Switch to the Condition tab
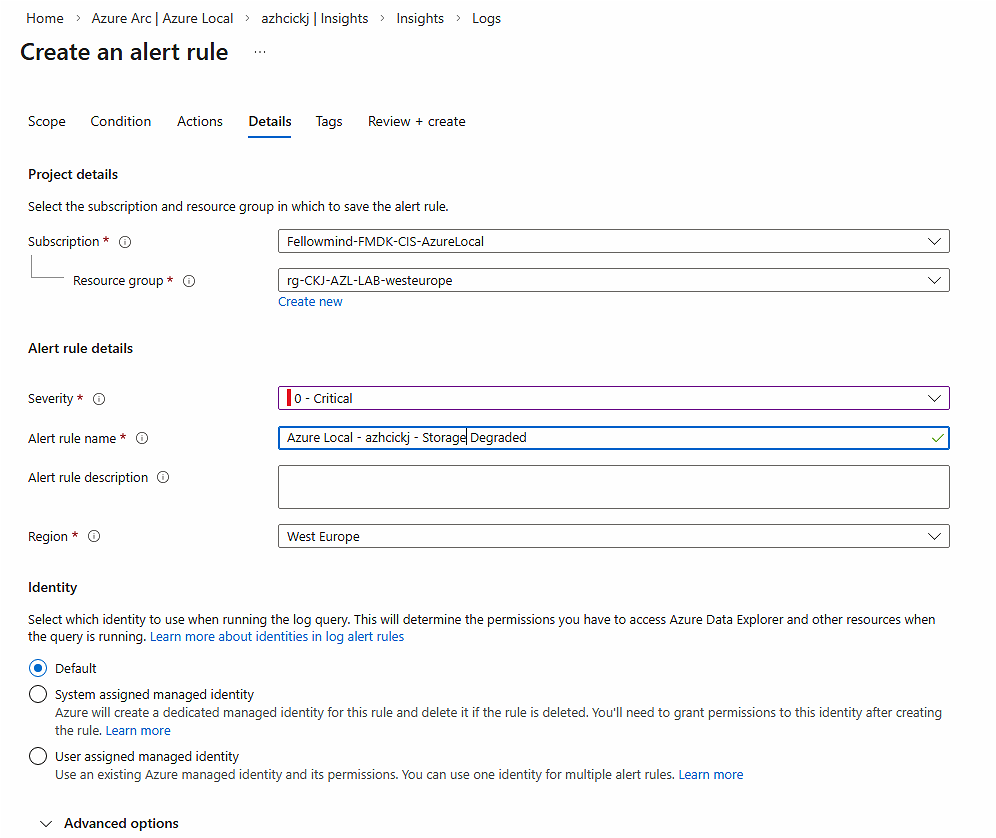 pos(121,121)
